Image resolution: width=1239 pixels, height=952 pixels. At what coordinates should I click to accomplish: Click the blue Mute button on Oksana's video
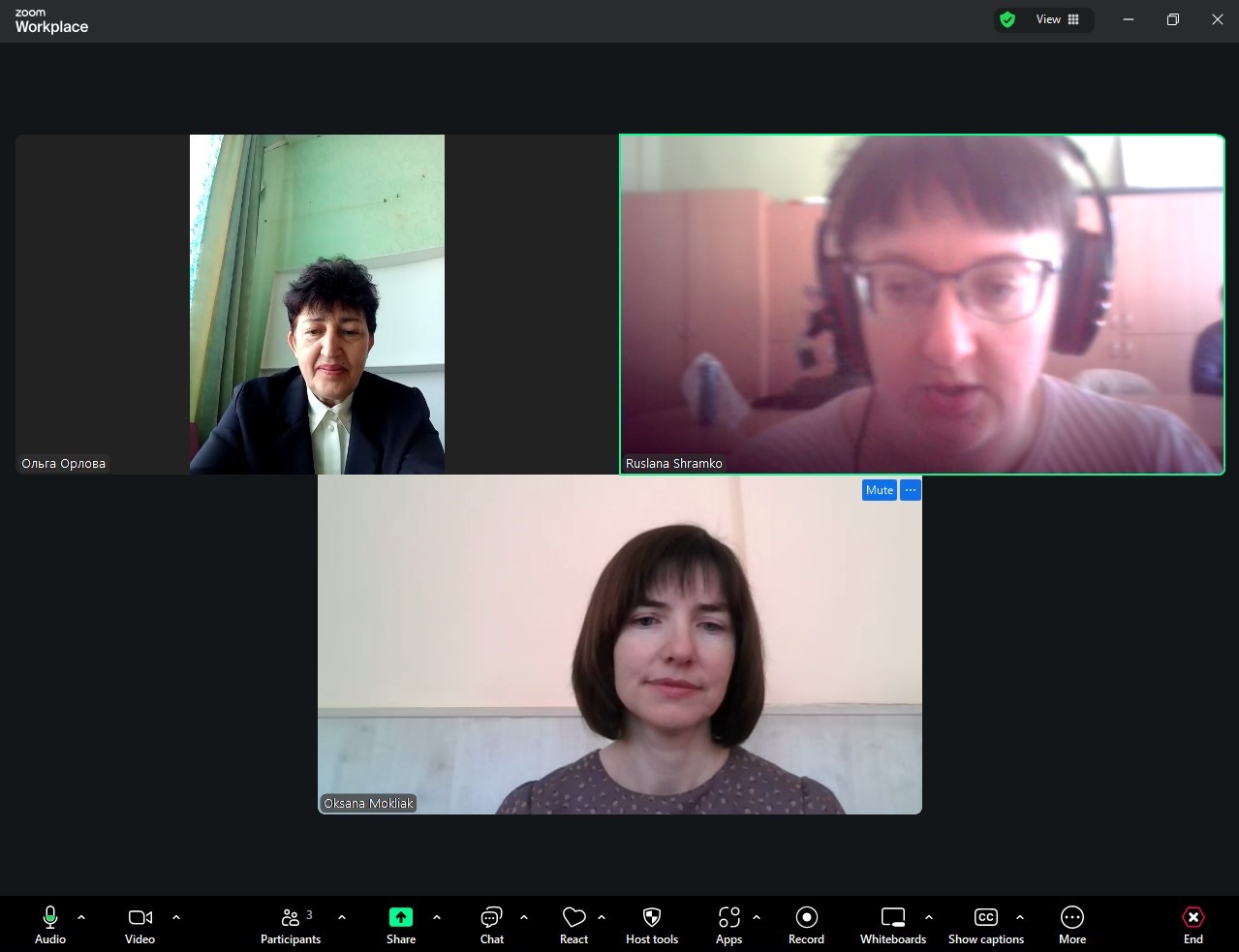tap(879, 490)
